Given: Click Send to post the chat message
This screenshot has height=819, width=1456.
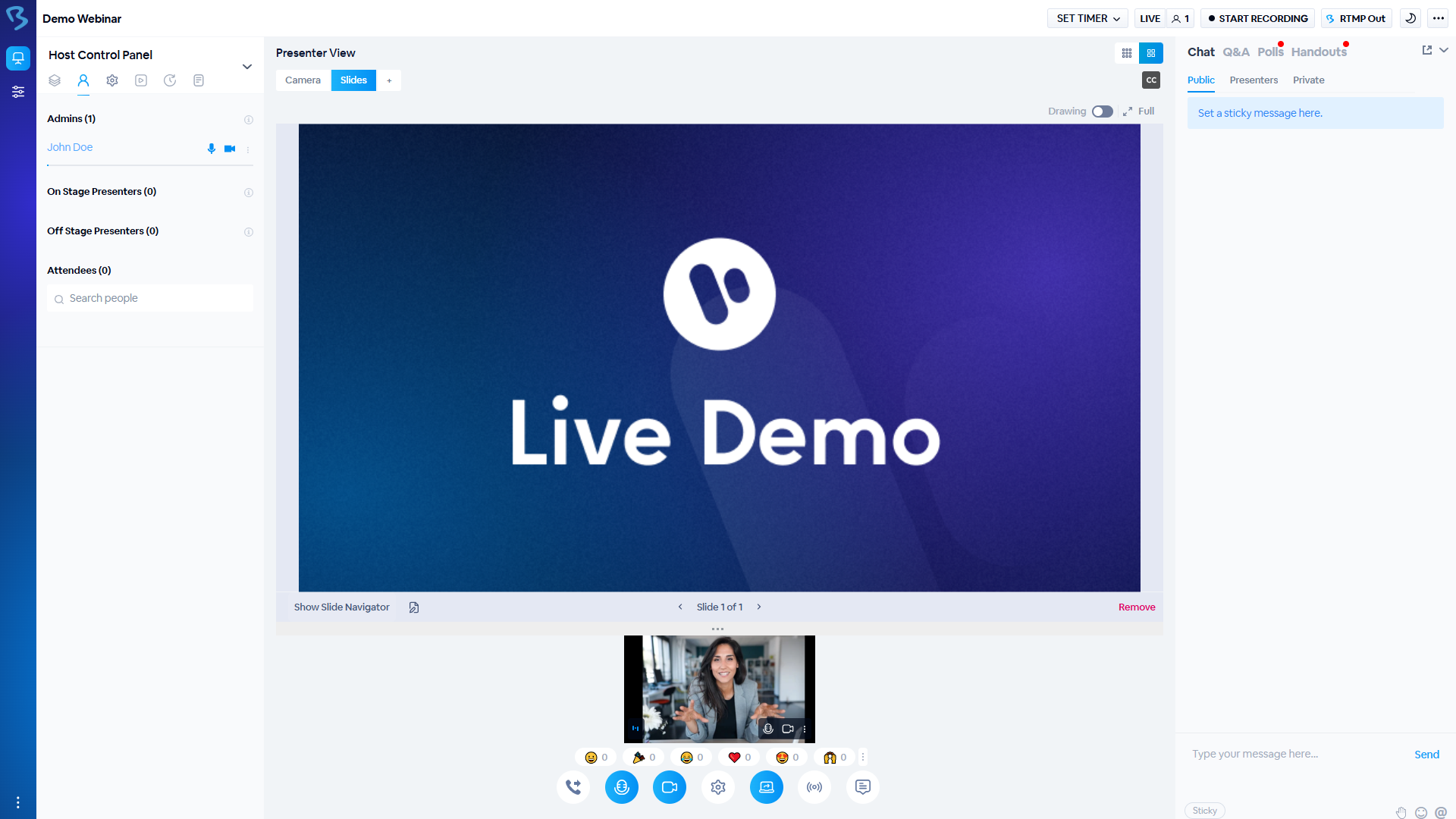Looking at the screenshot, I should [1426, 755].
